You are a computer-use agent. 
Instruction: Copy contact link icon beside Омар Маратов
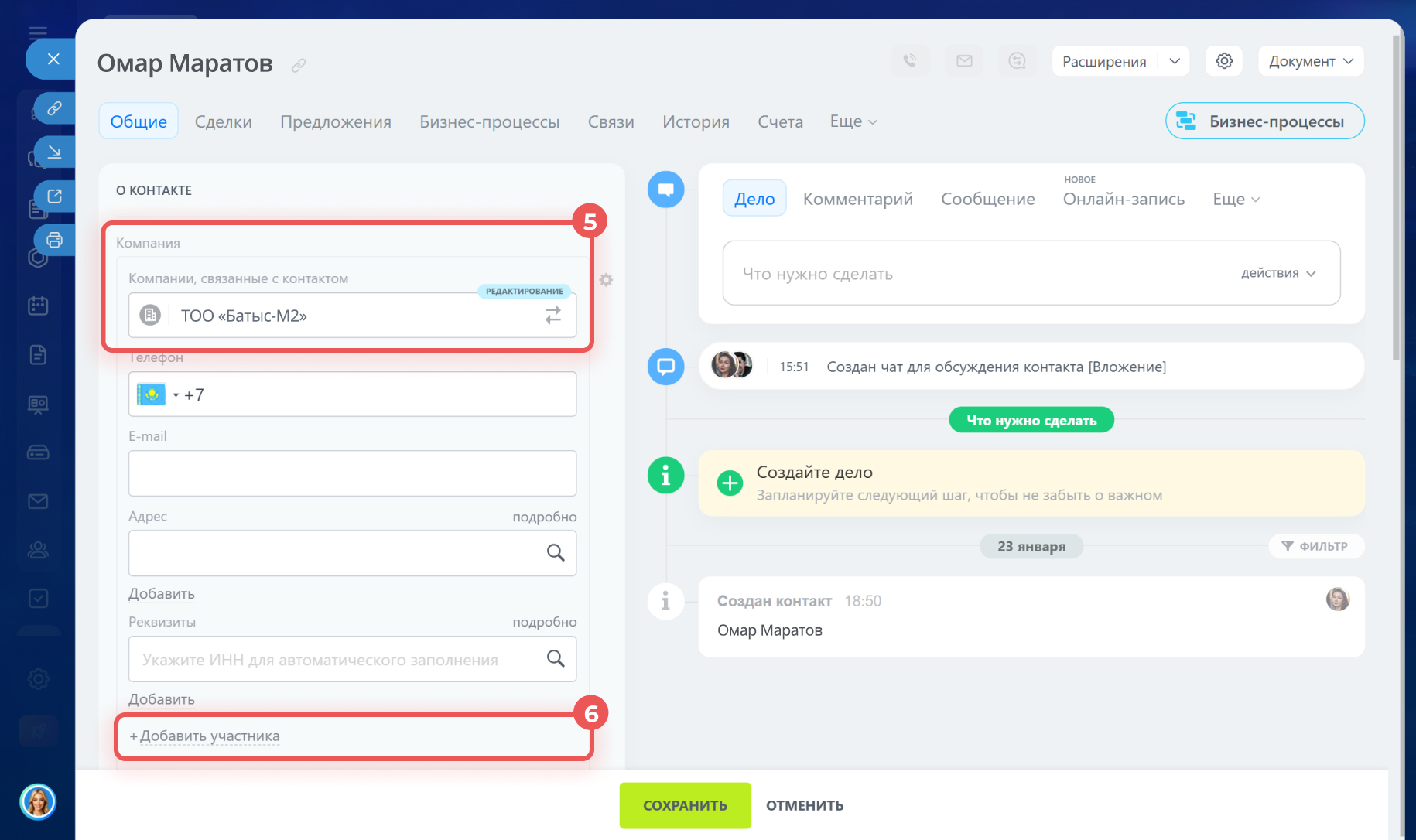click(299, 66)
